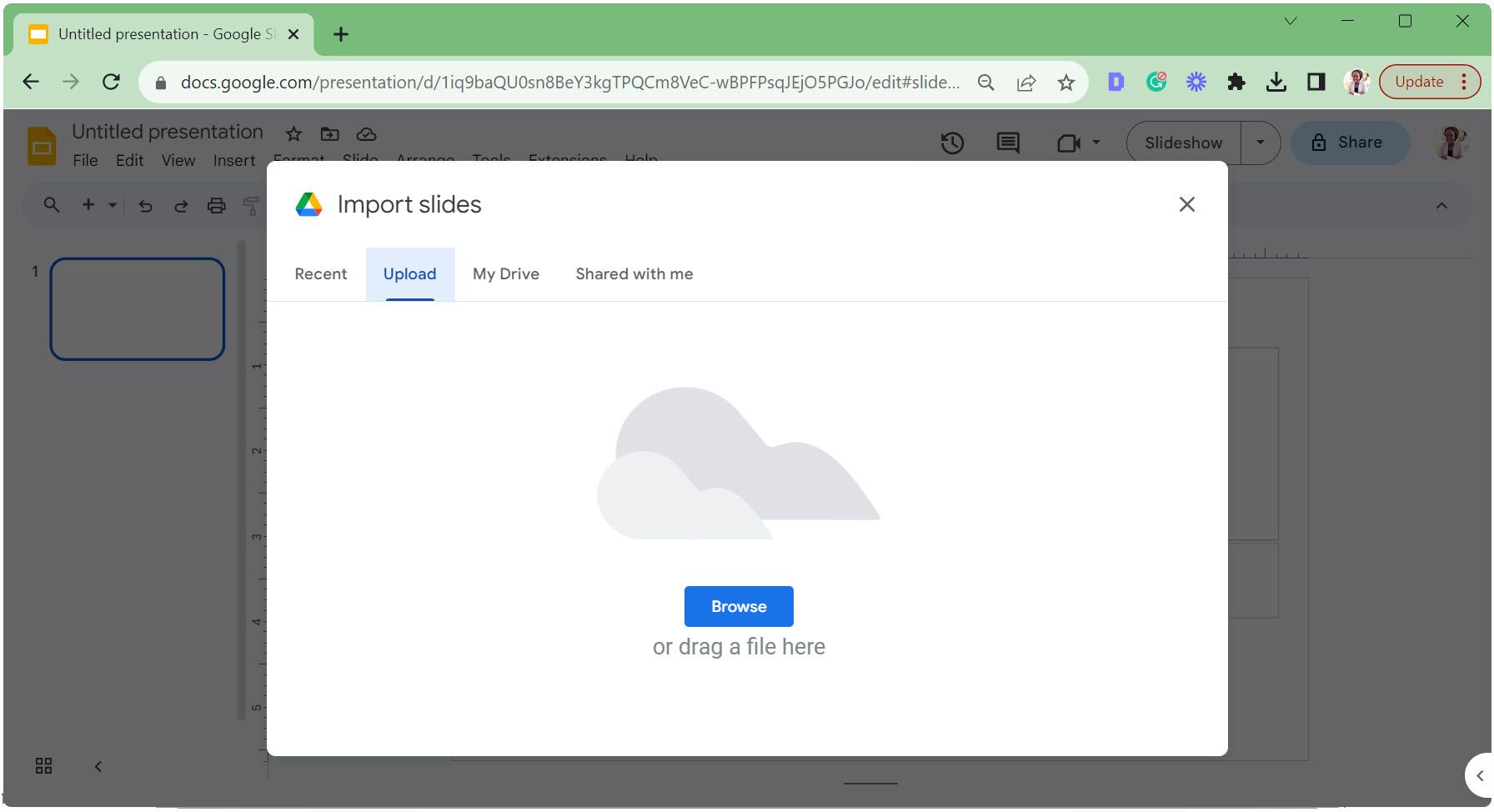Click the Browse button
The height and width of the screenshot is (812, 1494).
click(x=739, y=606)
